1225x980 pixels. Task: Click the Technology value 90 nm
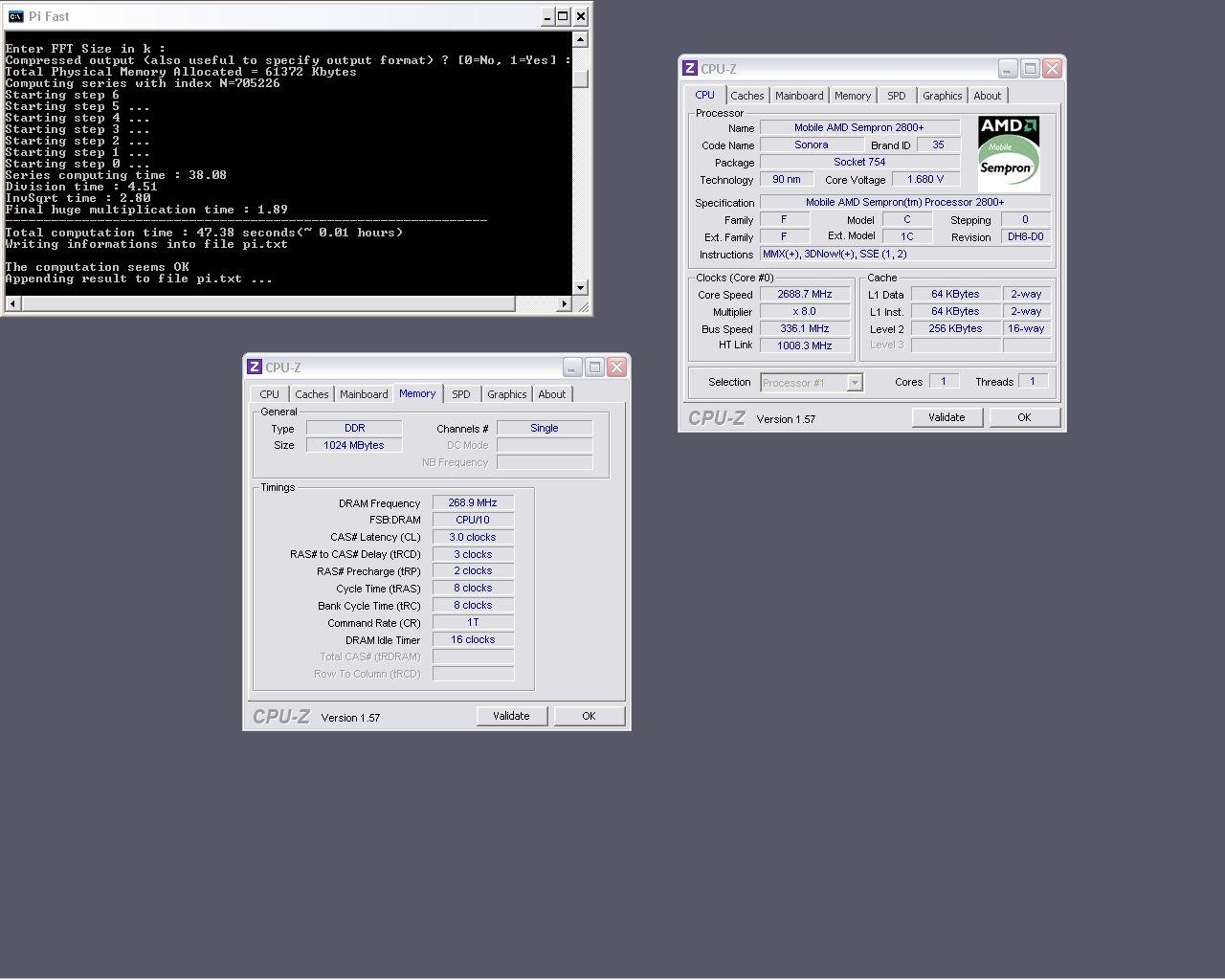[x=787, y=179]
